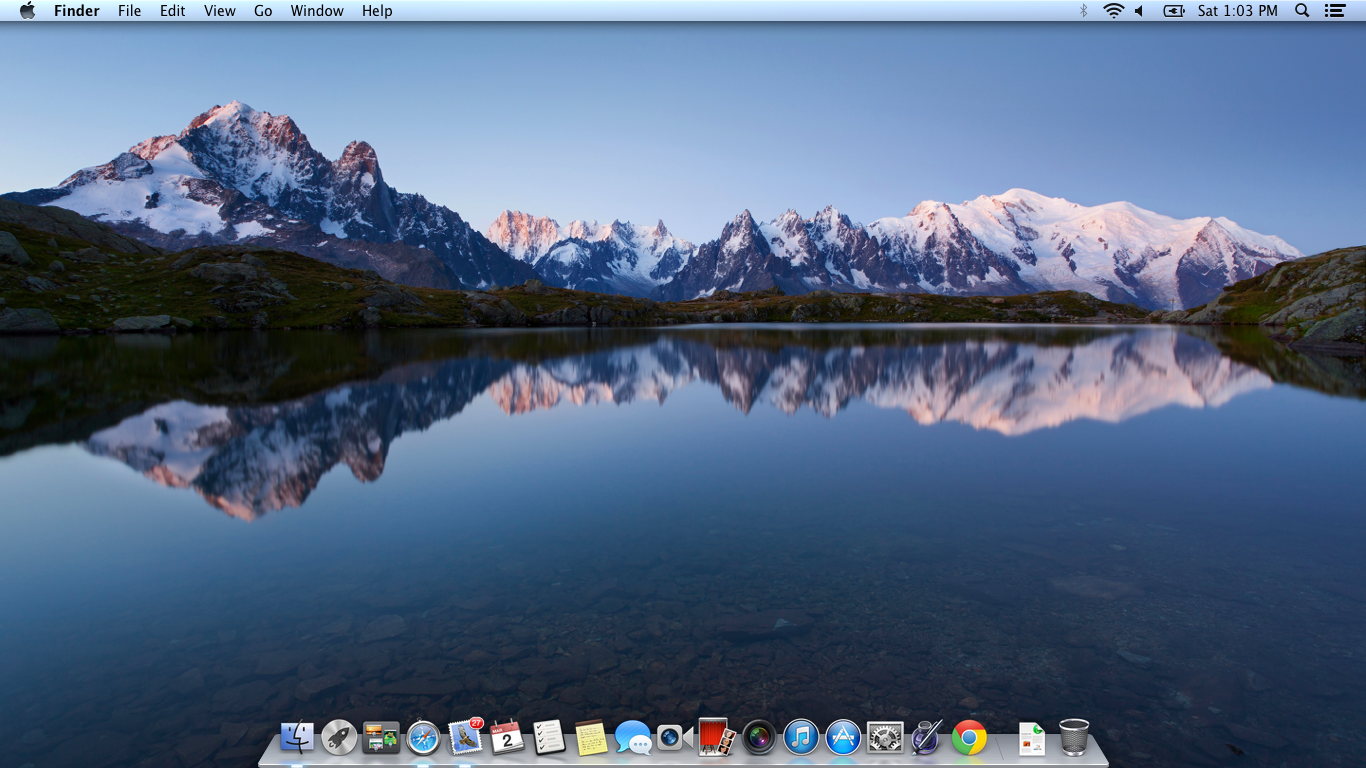Open Mail with 27 unread badge
The width and height of the screenshot is (1366, 768).
coord(466,737)
